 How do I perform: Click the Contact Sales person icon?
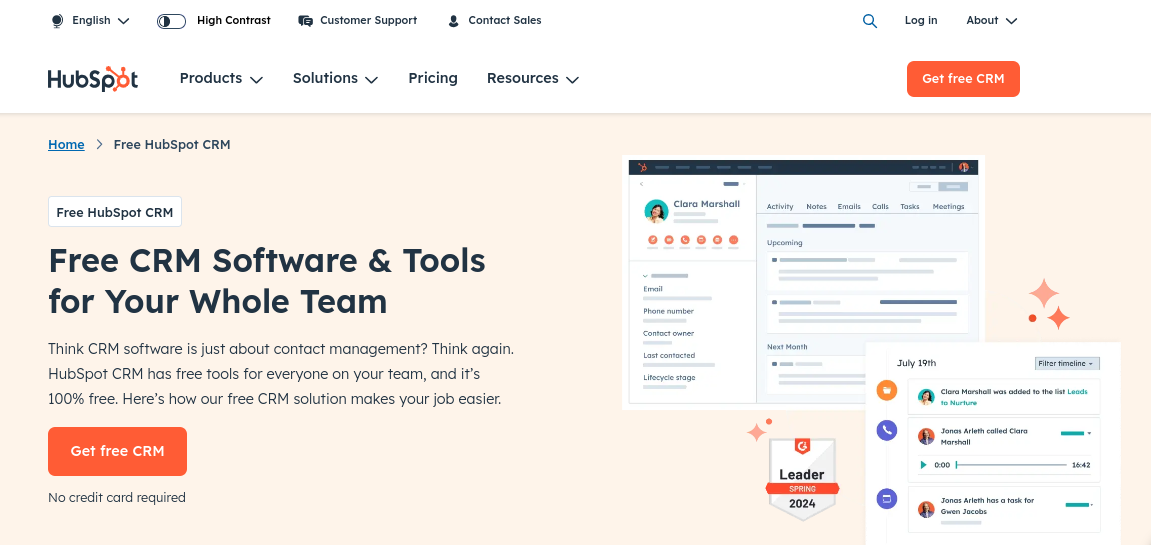[453, 21]
